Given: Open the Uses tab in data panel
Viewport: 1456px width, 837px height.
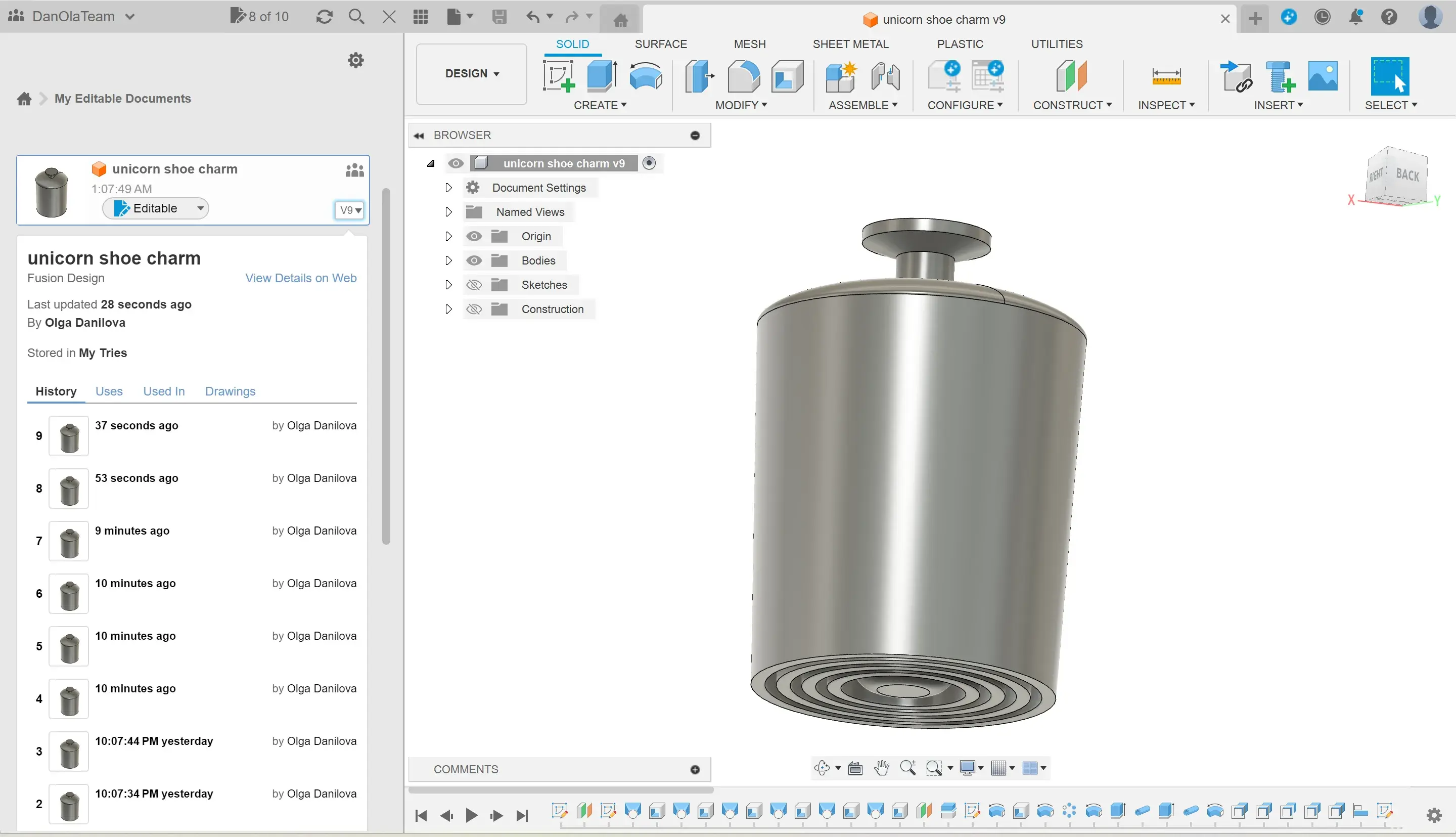Looking at the screenshot, I should [x=109, y=391].
